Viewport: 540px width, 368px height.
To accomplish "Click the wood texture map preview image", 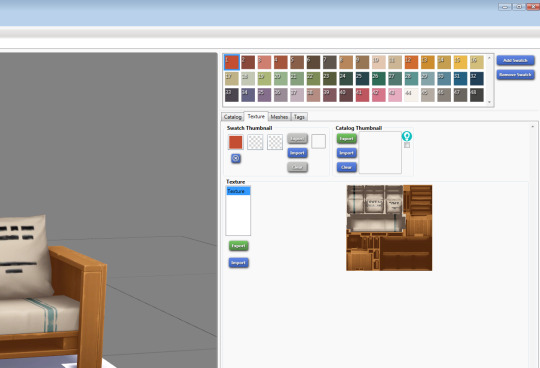I will click(389, 228).
